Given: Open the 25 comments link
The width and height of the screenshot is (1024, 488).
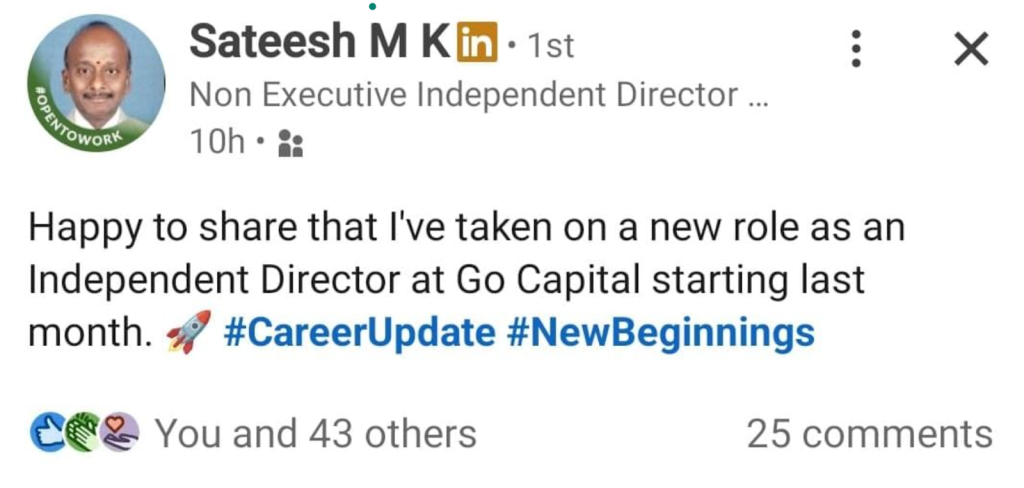Looking at the screenshot, I should pyautogui.click(x=868, y=434).
